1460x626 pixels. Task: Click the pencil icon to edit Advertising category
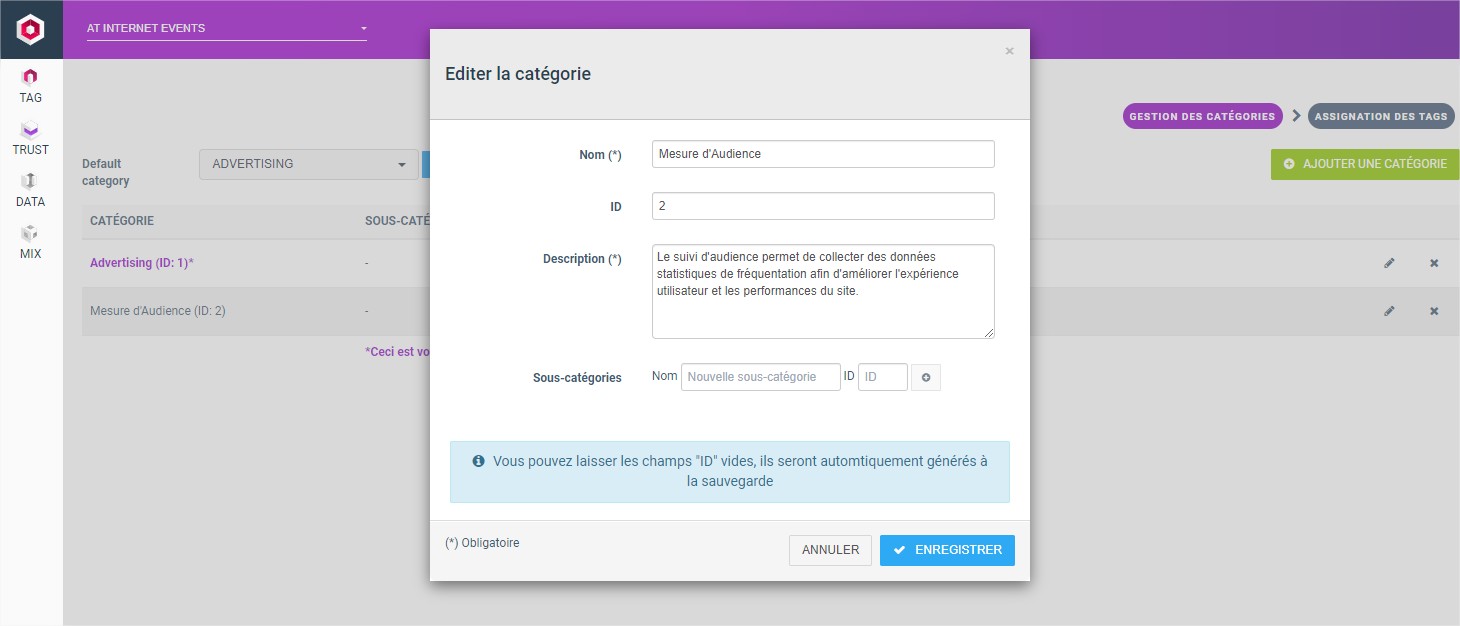coord(1389,263)
